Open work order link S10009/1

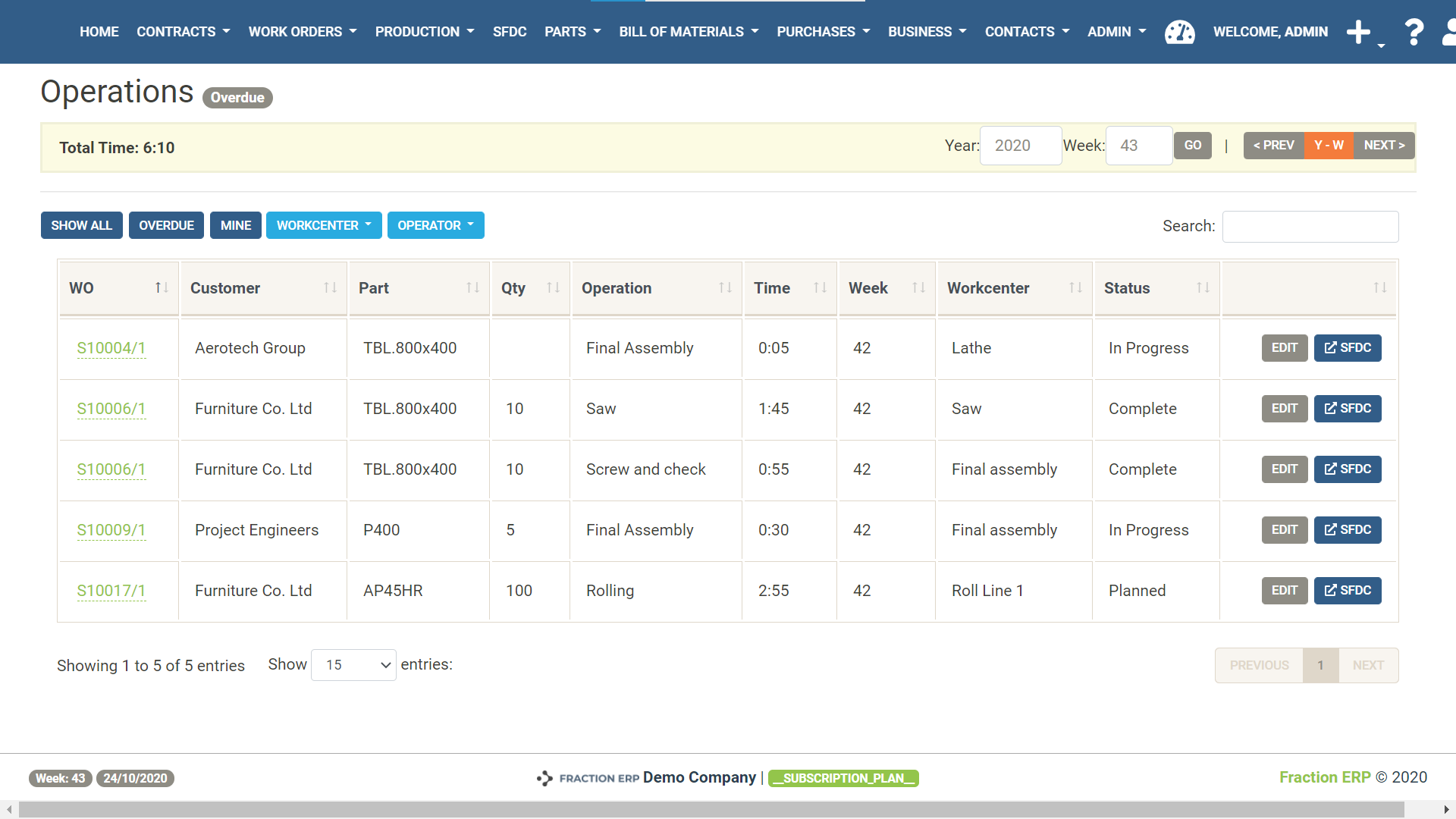(111, 530)
